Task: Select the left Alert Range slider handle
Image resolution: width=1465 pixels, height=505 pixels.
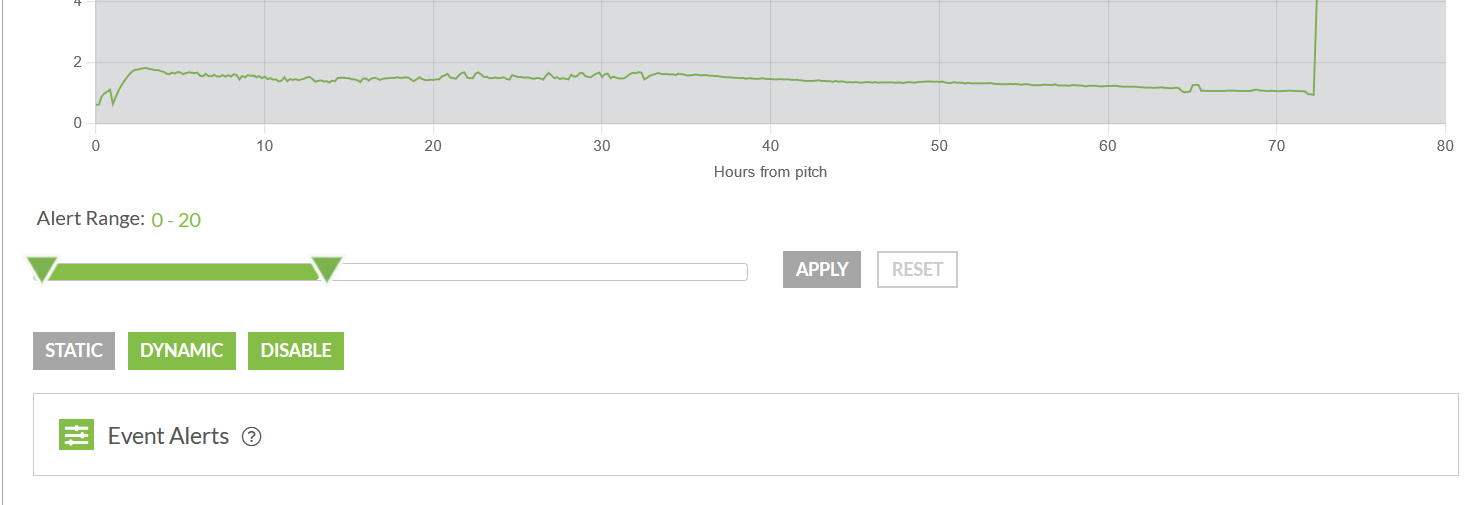Action: pos(41,270)
